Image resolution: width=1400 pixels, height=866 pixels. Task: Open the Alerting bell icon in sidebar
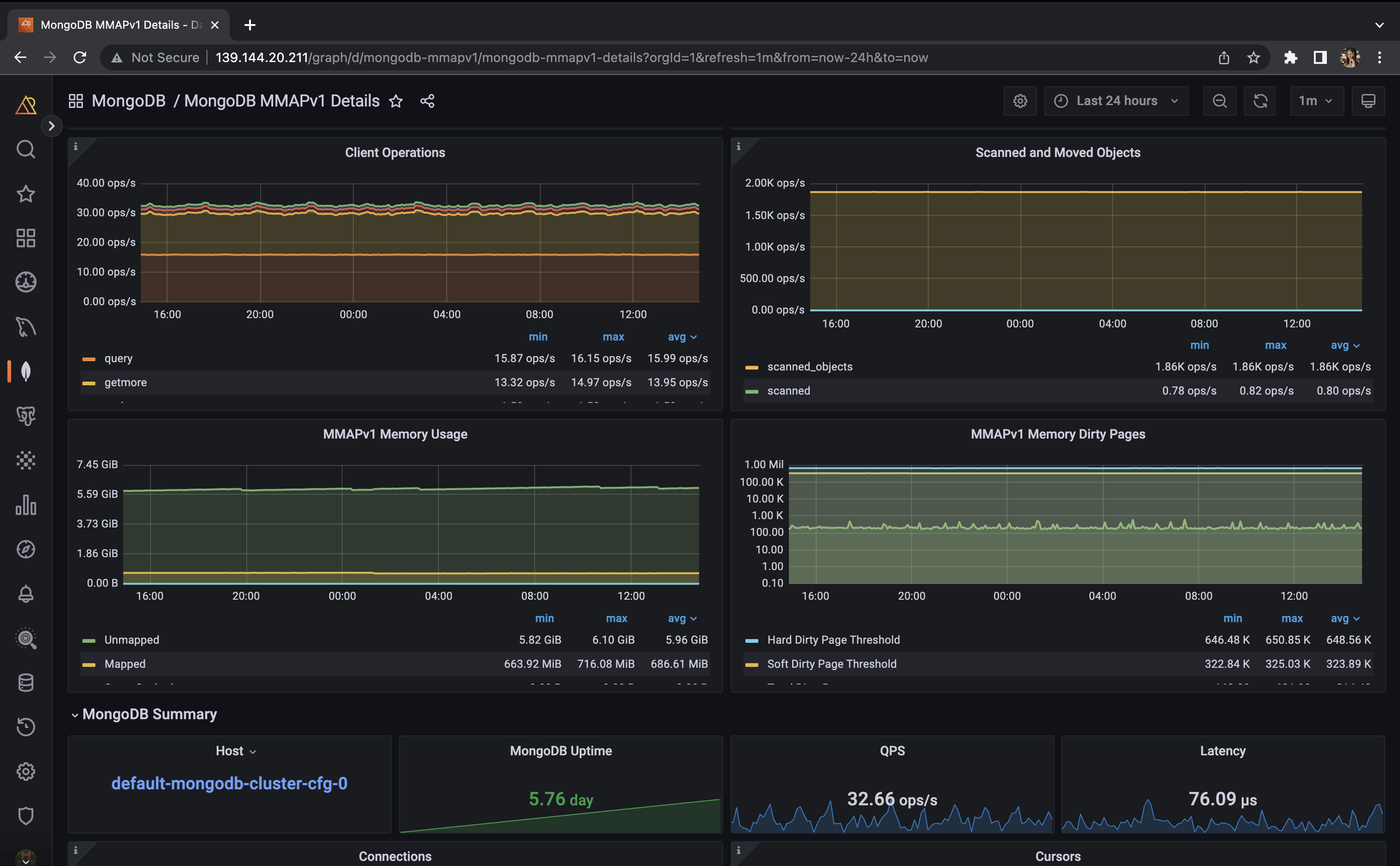pos(26,593)
